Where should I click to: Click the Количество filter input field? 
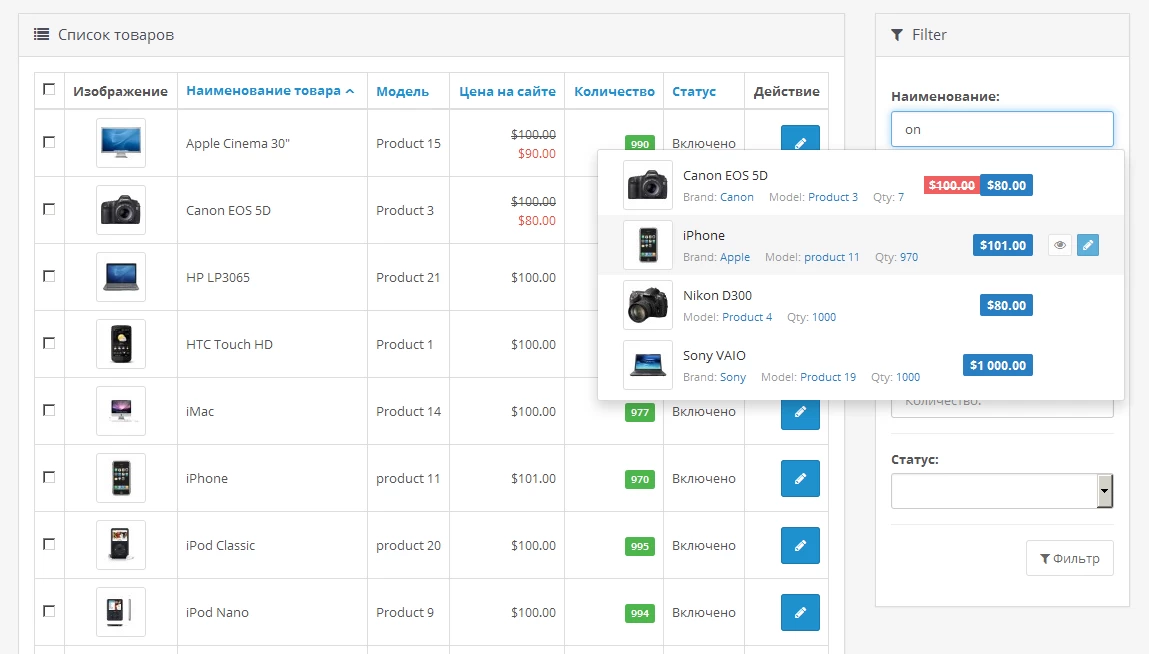pos(1002,408)
